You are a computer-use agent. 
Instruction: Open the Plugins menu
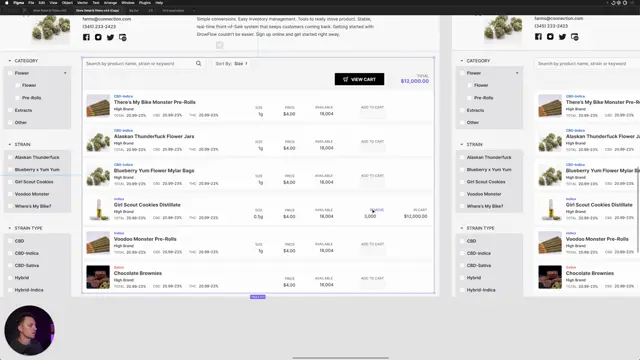144,3
